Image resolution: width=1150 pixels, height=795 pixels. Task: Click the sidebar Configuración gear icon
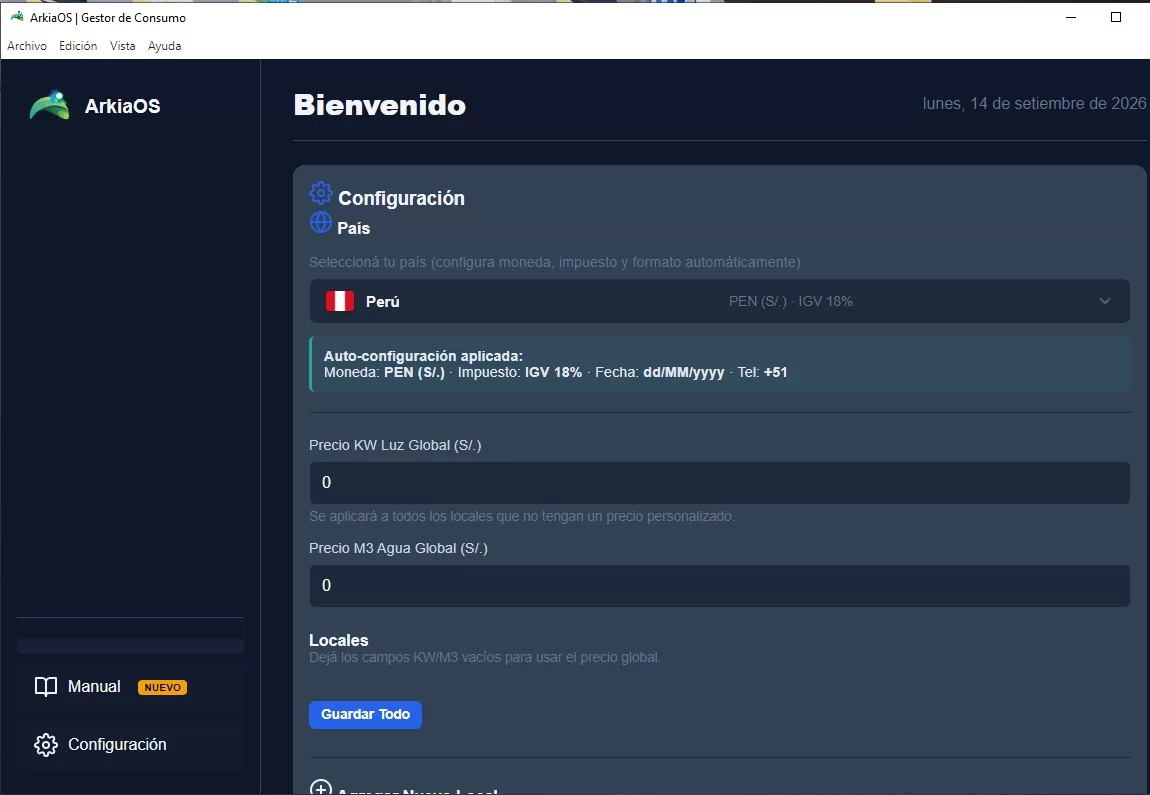click(45, 744)
